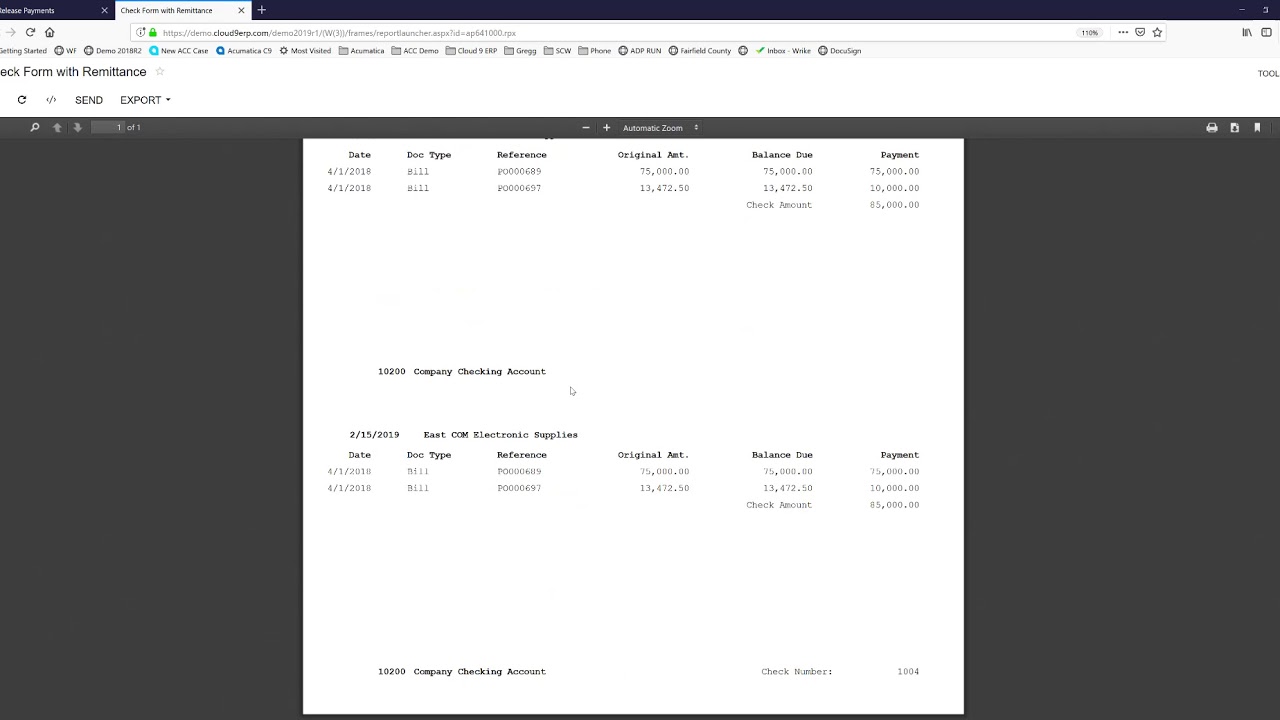Viewport: 1280px width, 720px height.
Task: Open a new browser tab
Action: pos(262,10)
